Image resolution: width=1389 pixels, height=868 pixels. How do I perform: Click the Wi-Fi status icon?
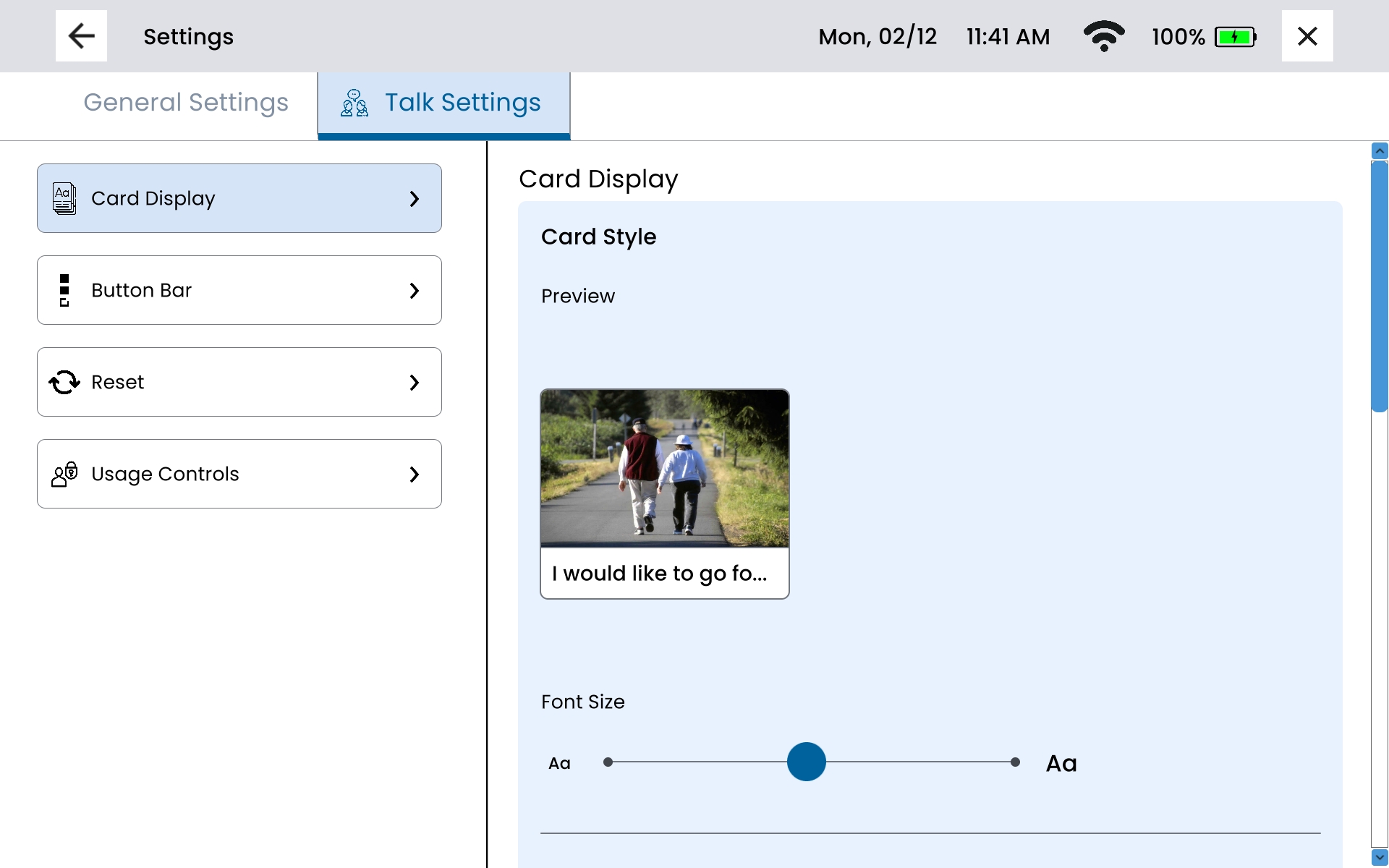1103,36
